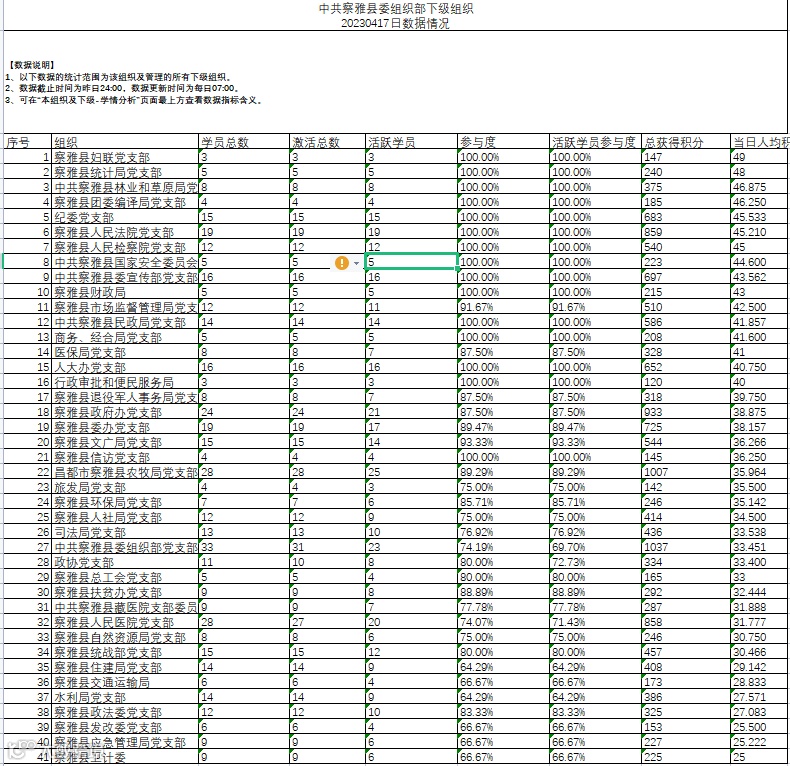The width and height of the screenshot is (790, 766).
Task: Select the cell 医保局党支部
Action: tap(125, 352)
